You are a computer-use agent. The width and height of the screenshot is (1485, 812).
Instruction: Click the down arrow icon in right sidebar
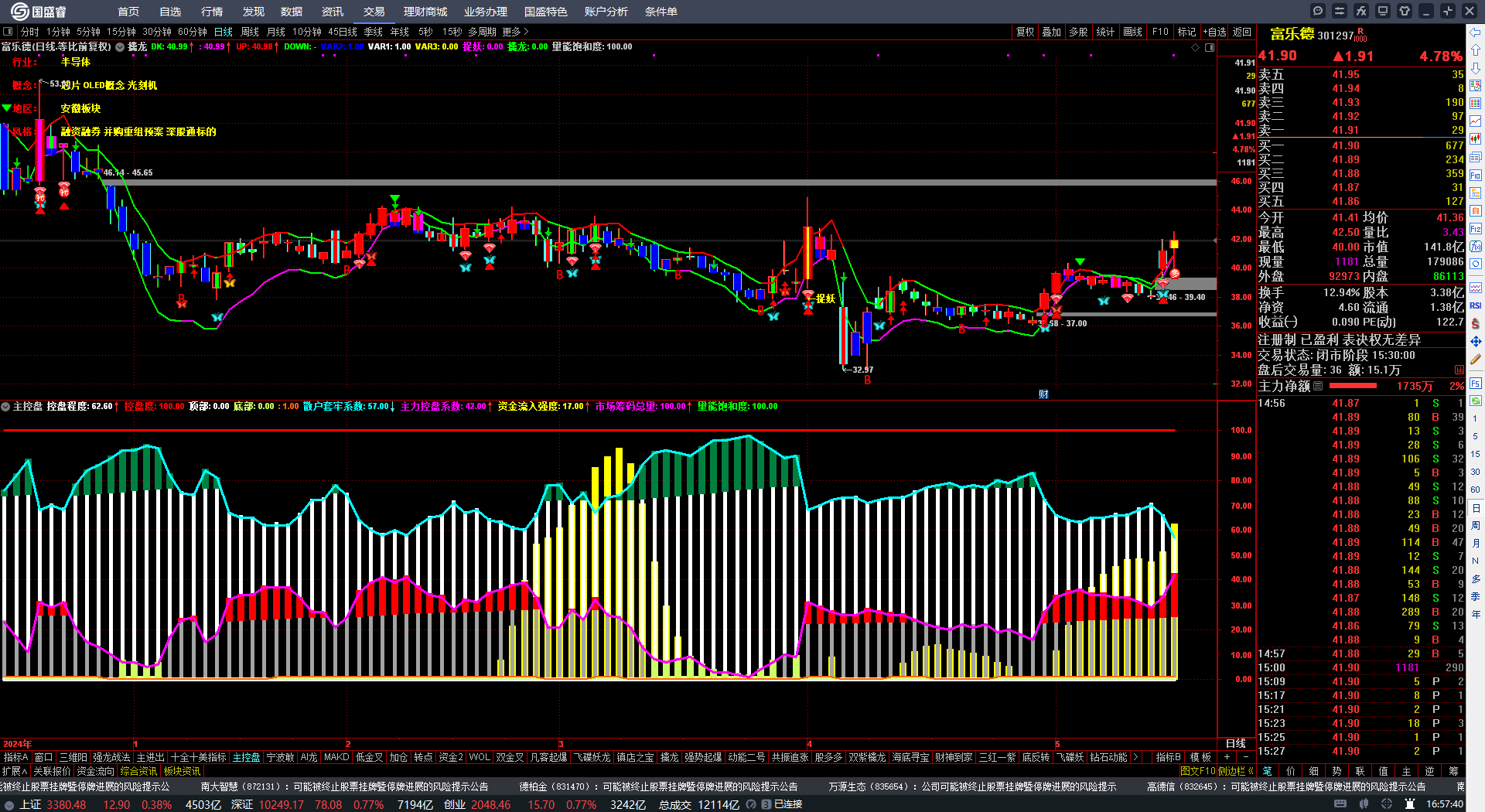(1476, 68)
